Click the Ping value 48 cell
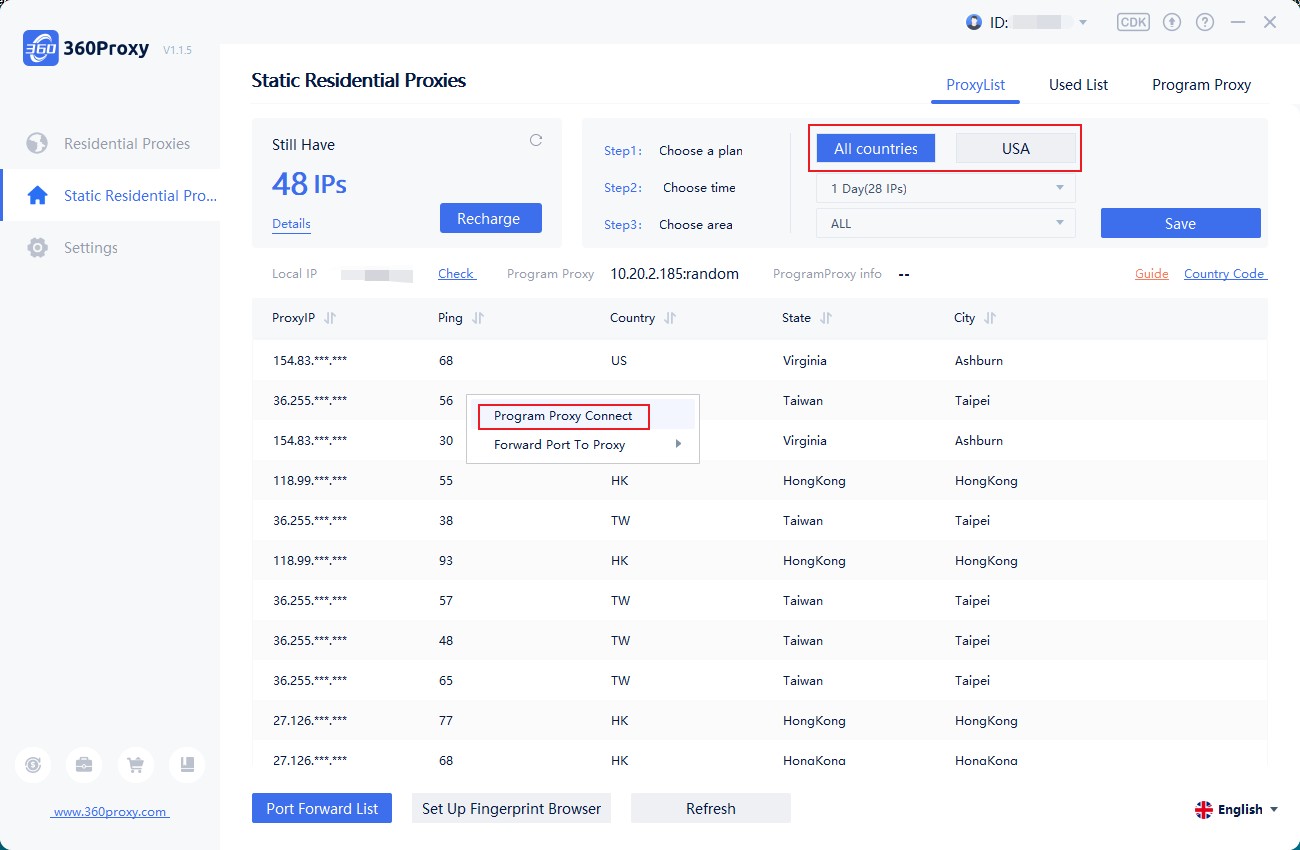1300x850 pixels. pyautogui.click(x=446, y=641)
